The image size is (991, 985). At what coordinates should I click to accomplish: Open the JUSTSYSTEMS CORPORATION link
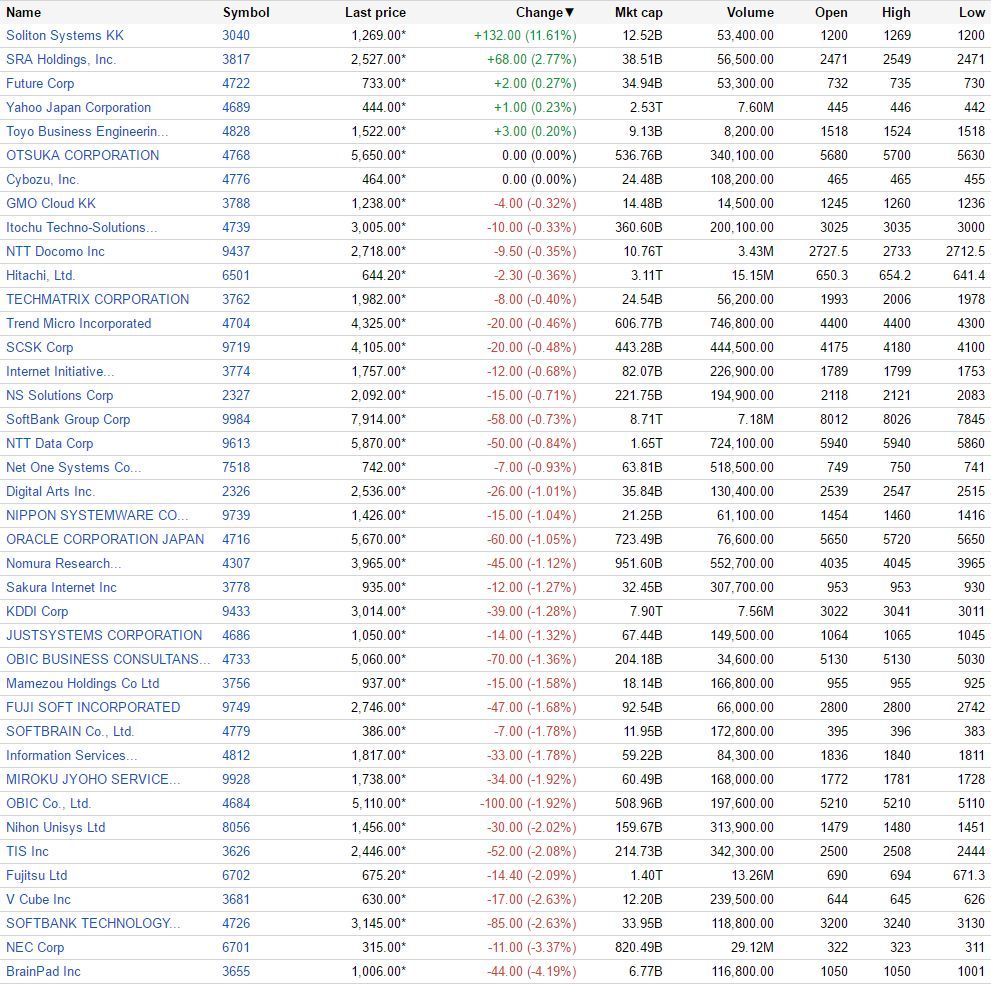(x=104, y=636)
